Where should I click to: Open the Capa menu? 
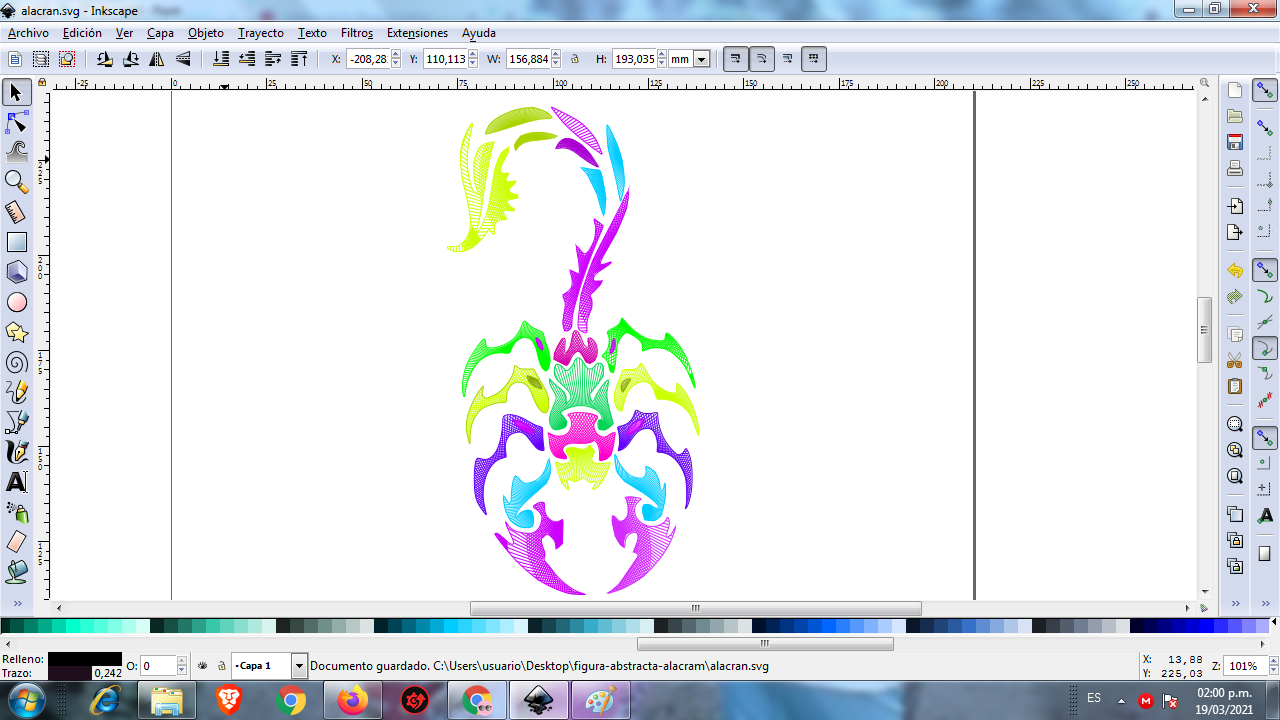point(160,33)
